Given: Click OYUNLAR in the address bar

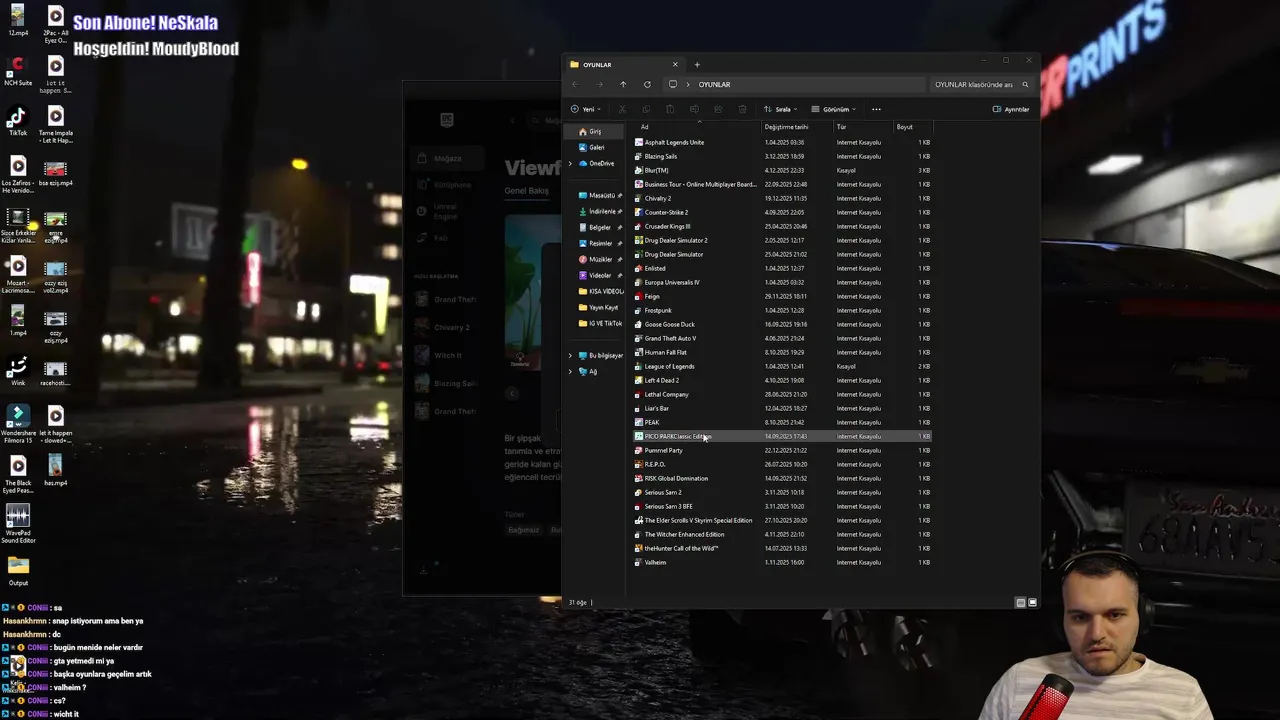Looking at the screenshot, I should (714, 84).
